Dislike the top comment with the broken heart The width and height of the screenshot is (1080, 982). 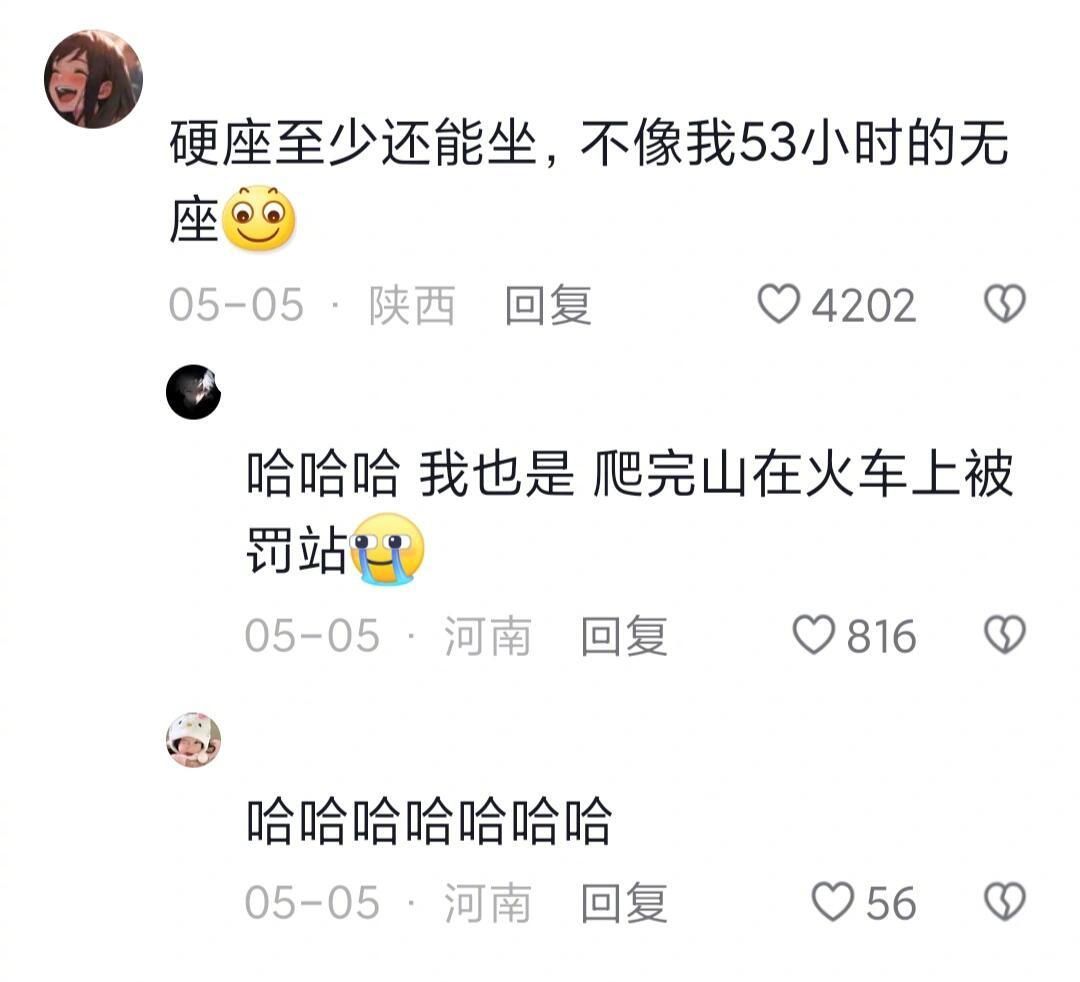click(1005, 304)
